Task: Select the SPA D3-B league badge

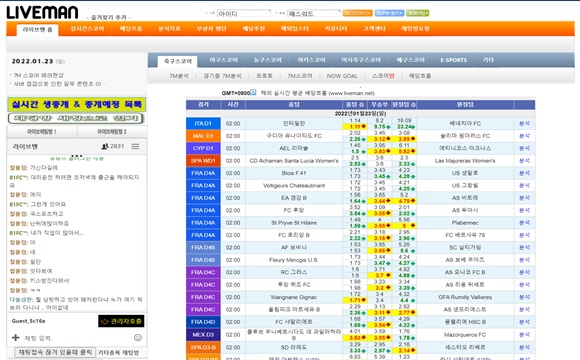Action: pos(203,347)
